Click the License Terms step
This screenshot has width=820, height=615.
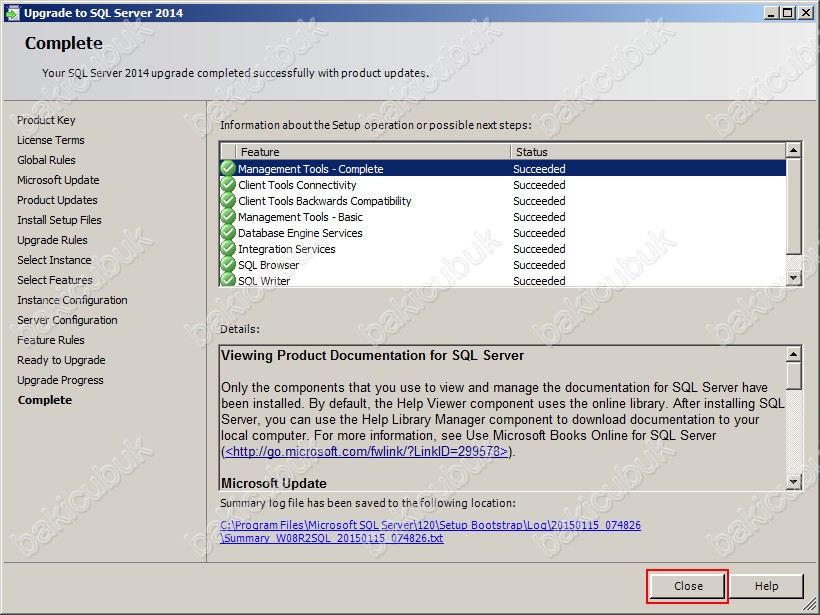(50, 140)
